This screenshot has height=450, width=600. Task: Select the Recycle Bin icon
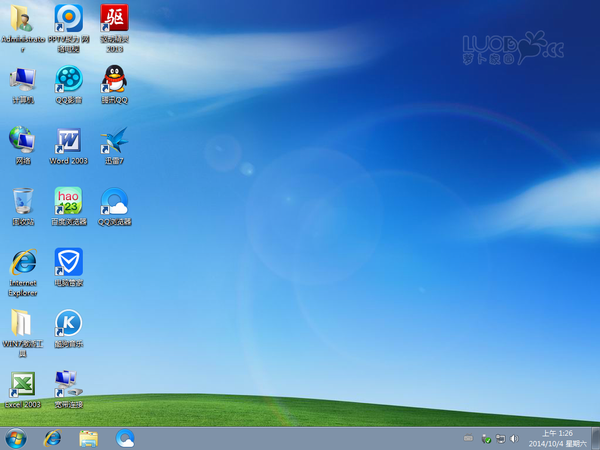[22, 200]
